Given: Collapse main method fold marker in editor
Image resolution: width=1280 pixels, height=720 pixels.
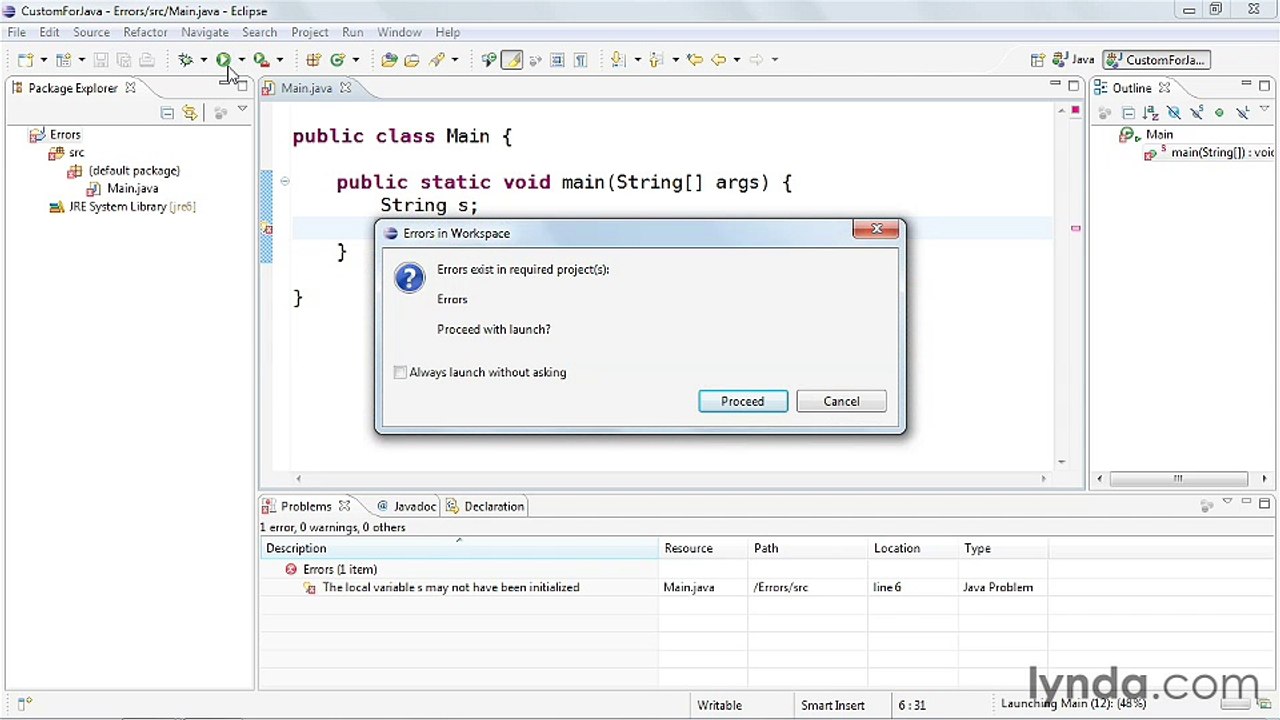Looking at the screenshot, I should [x=285, y=182].
